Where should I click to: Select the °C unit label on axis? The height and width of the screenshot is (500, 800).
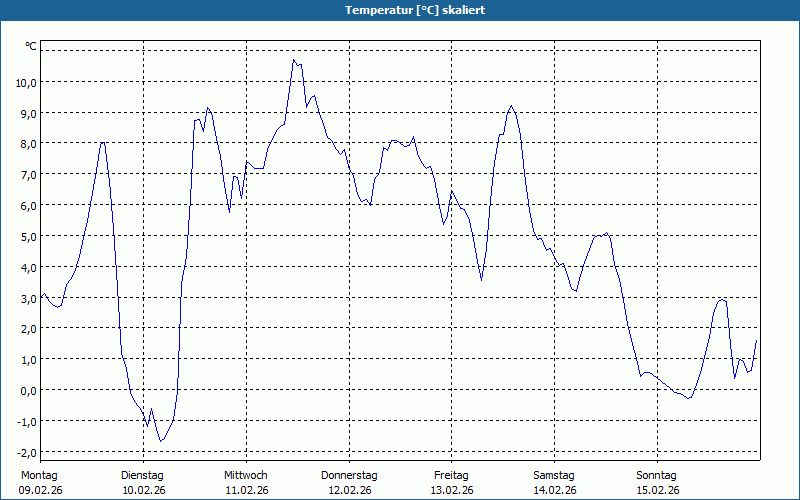point(31,46)
